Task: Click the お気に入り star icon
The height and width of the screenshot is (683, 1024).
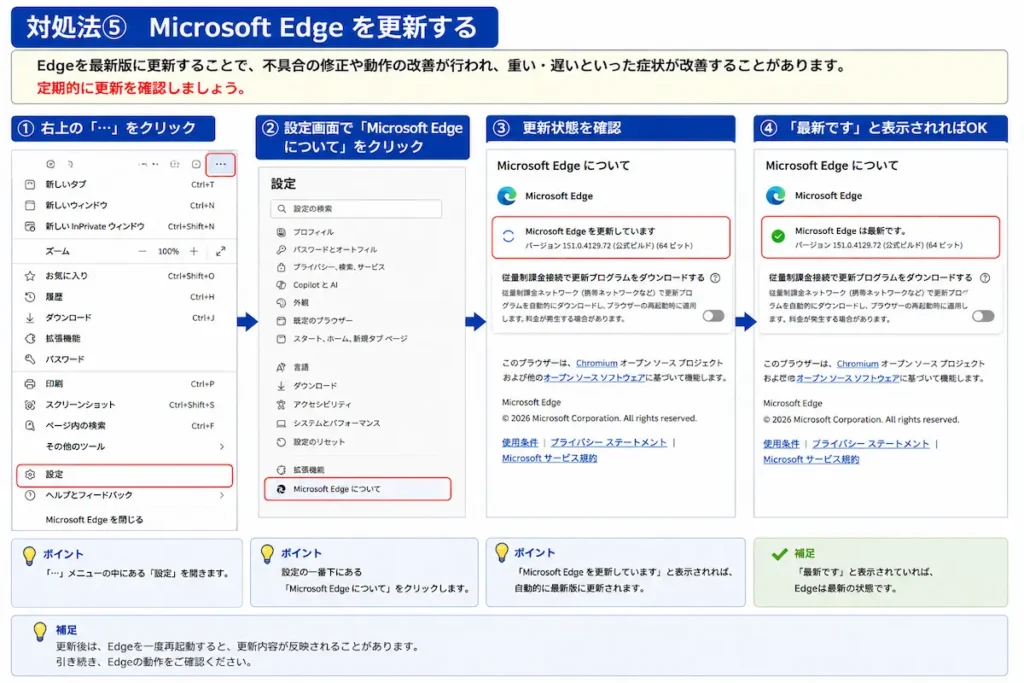Action: click(x=30, y=276)
